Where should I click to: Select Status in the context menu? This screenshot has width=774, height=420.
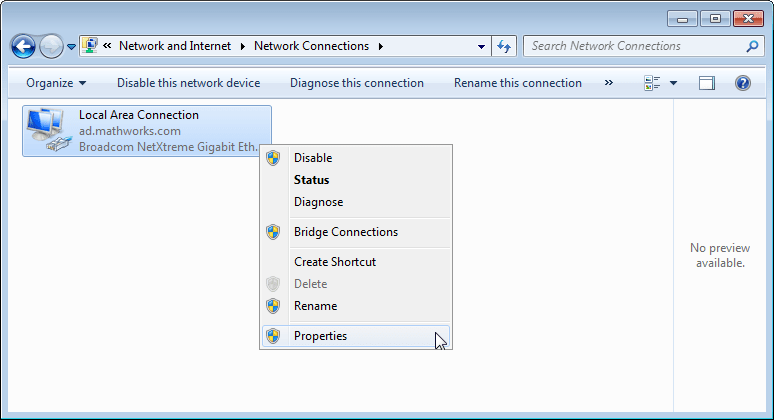point(311,180)
